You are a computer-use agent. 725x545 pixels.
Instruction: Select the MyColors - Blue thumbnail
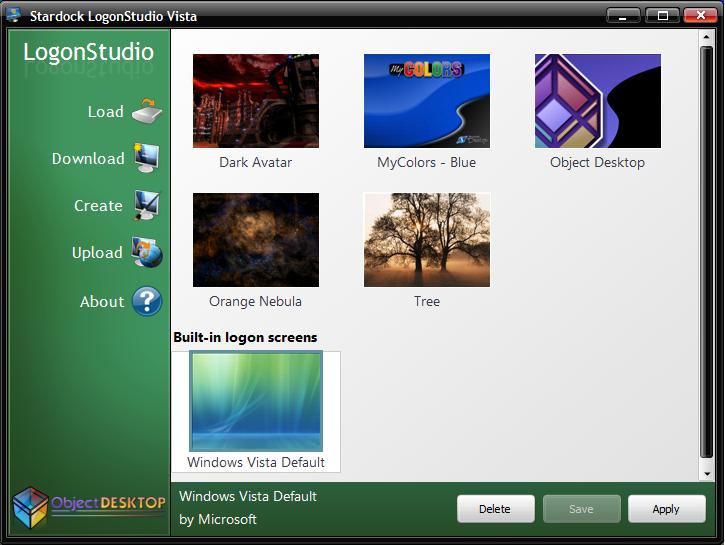(x=427, y=101)
